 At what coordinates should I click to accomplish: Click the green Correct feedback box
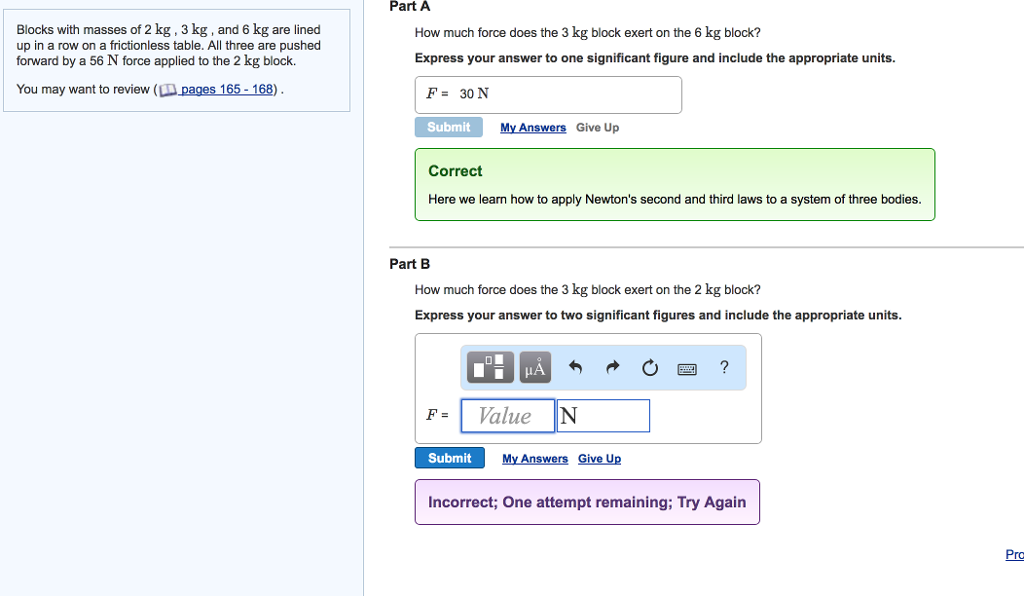click(674, 184)
